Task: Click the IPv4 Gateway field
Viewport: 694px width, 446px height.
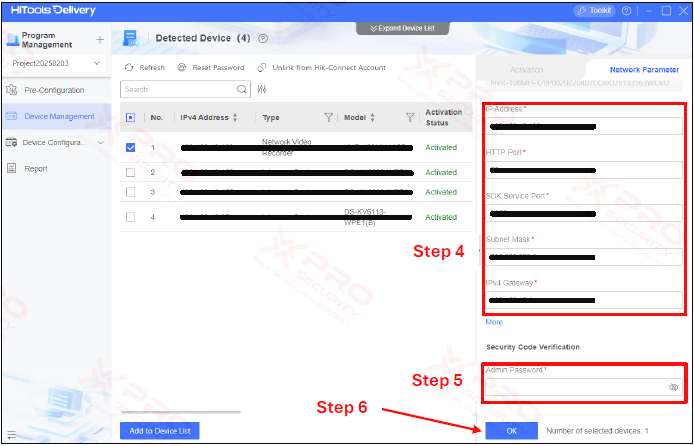Action: (584, 300)
